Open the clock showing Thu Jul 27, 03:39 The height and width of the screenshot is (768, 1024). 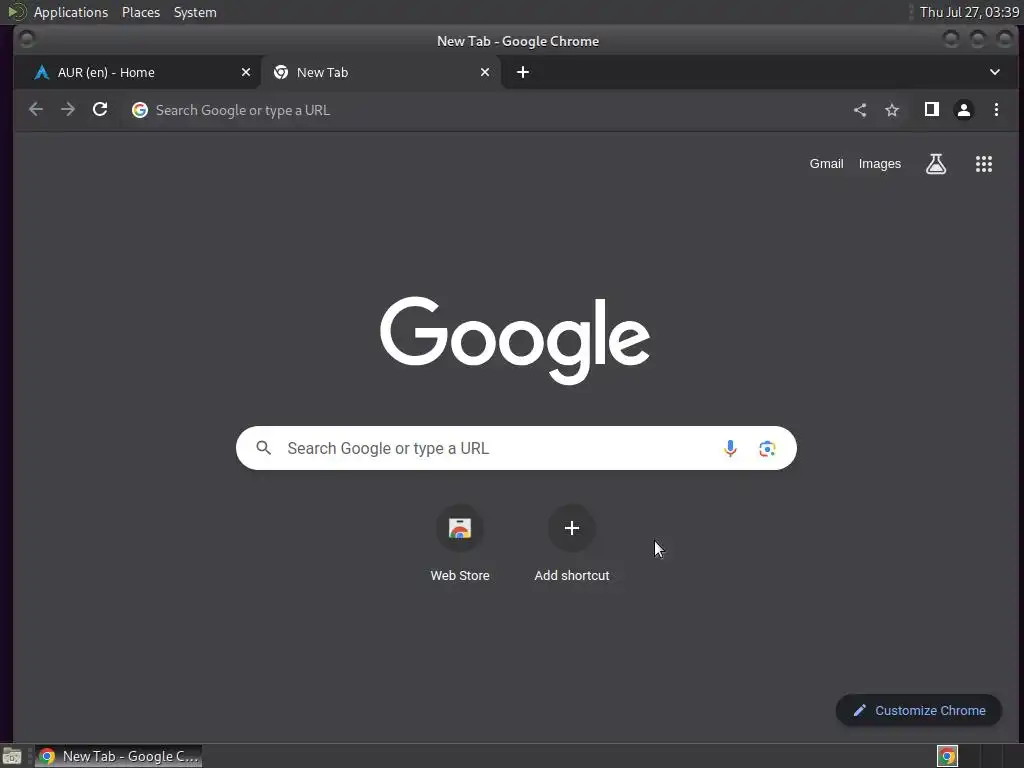969,12
